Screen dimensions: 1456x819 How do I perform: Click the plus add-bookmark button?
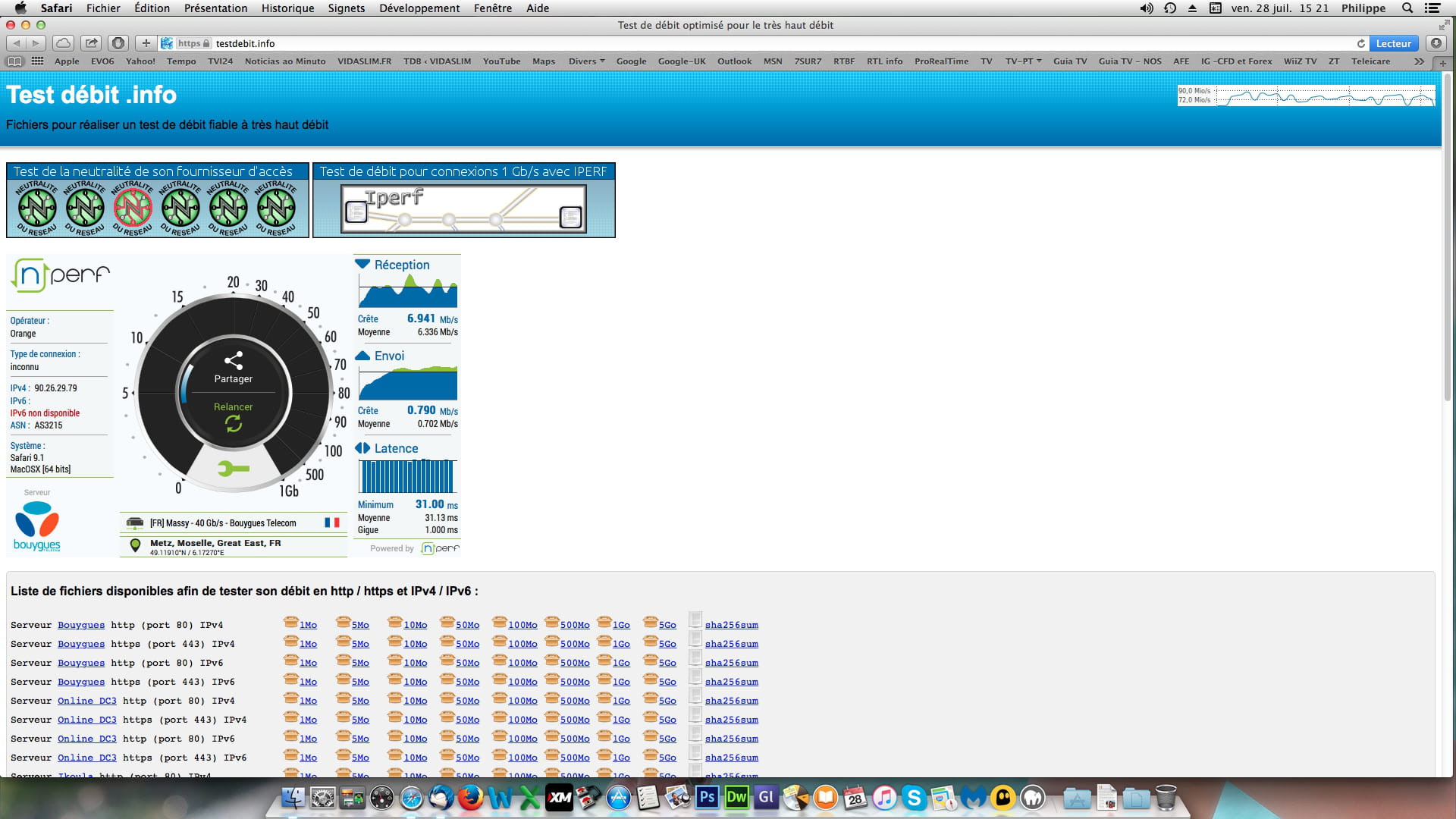coord(146,43)
